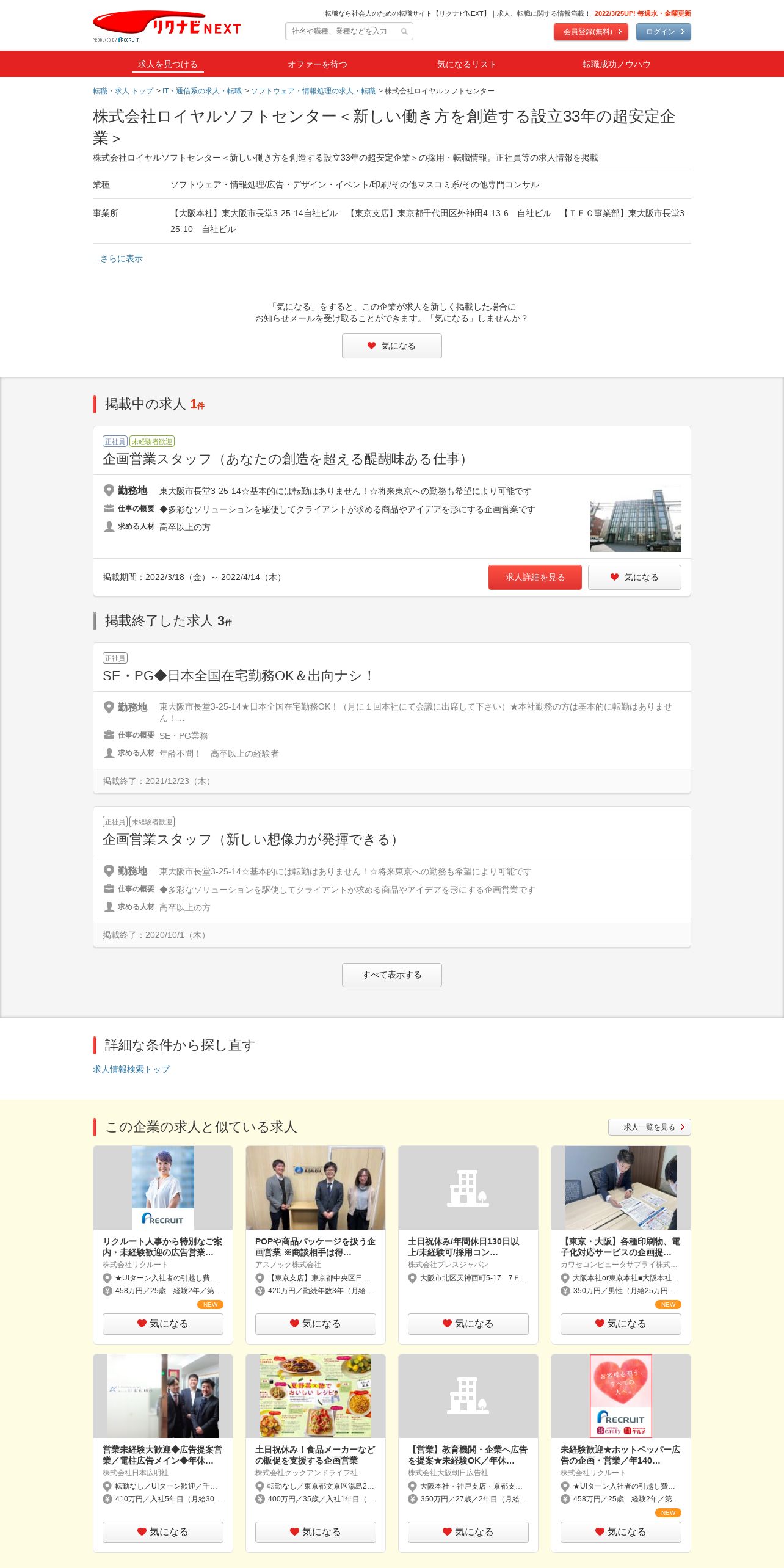Open the 転職成功ノウハウ tab

pos(616,64)
